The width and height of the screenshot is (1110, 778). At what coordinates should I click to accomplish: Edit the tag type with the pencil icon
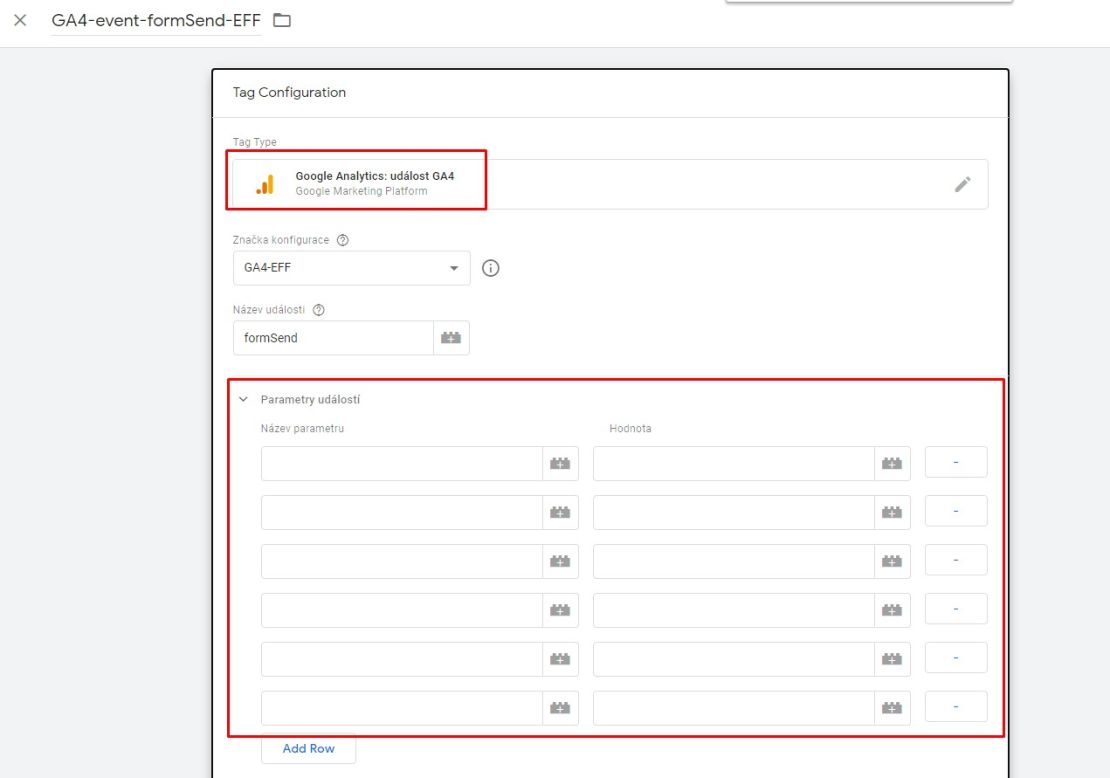962,184
